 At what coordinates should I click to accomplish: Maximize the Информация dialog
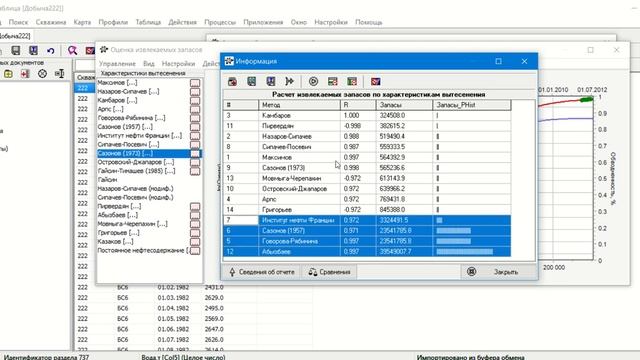[x=498, y=61]
